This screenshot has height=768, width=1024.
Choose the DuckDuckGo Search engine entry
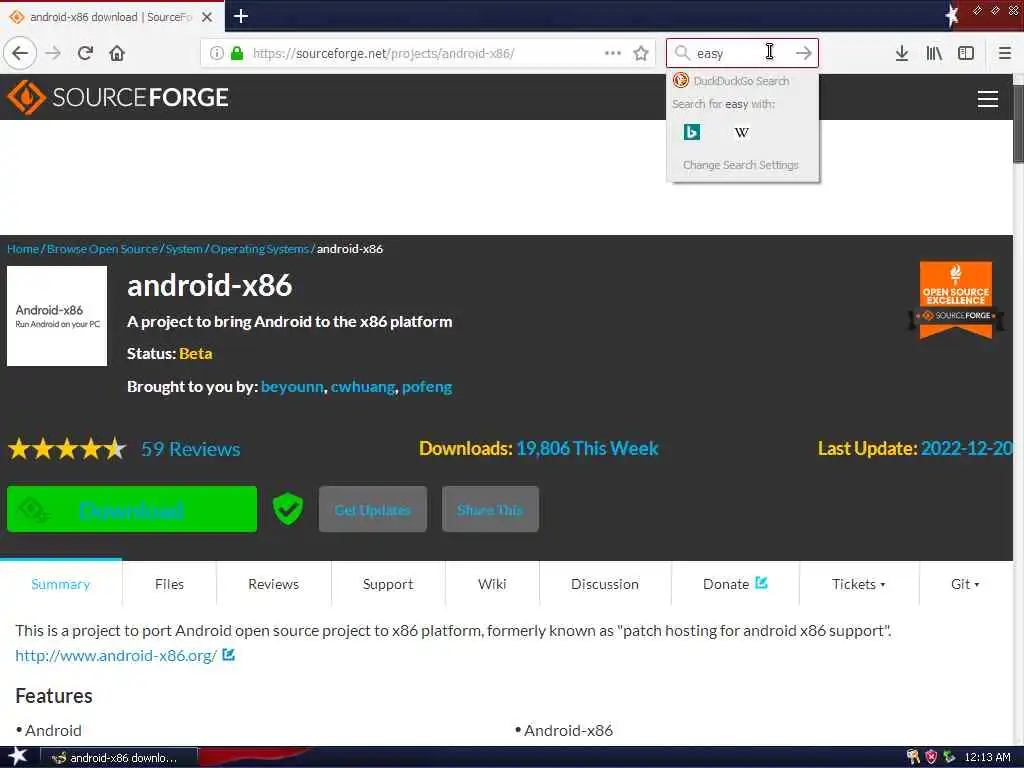point(742,81)
